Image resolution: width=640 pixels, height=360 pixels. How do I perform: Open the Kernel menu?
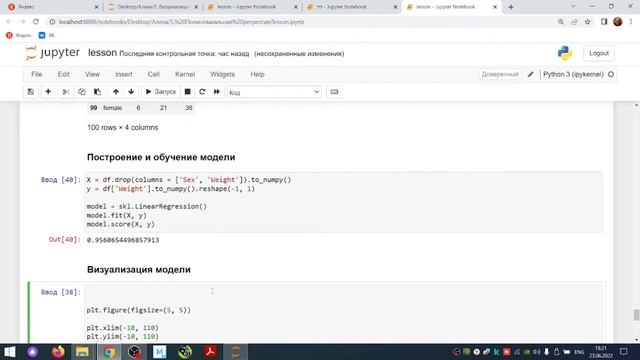[185, 74]
